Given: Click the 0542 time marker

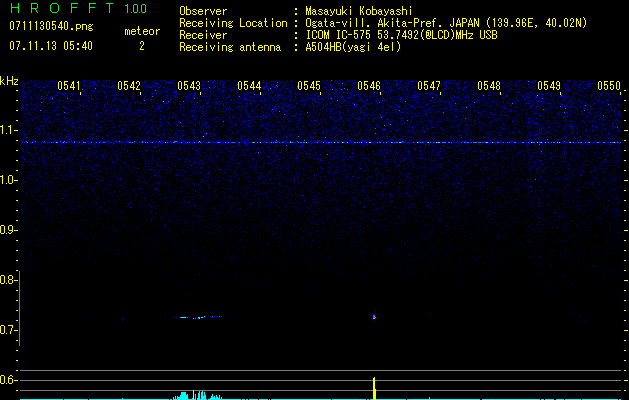Looking at the screenshot, I should [x=129, y=86].
